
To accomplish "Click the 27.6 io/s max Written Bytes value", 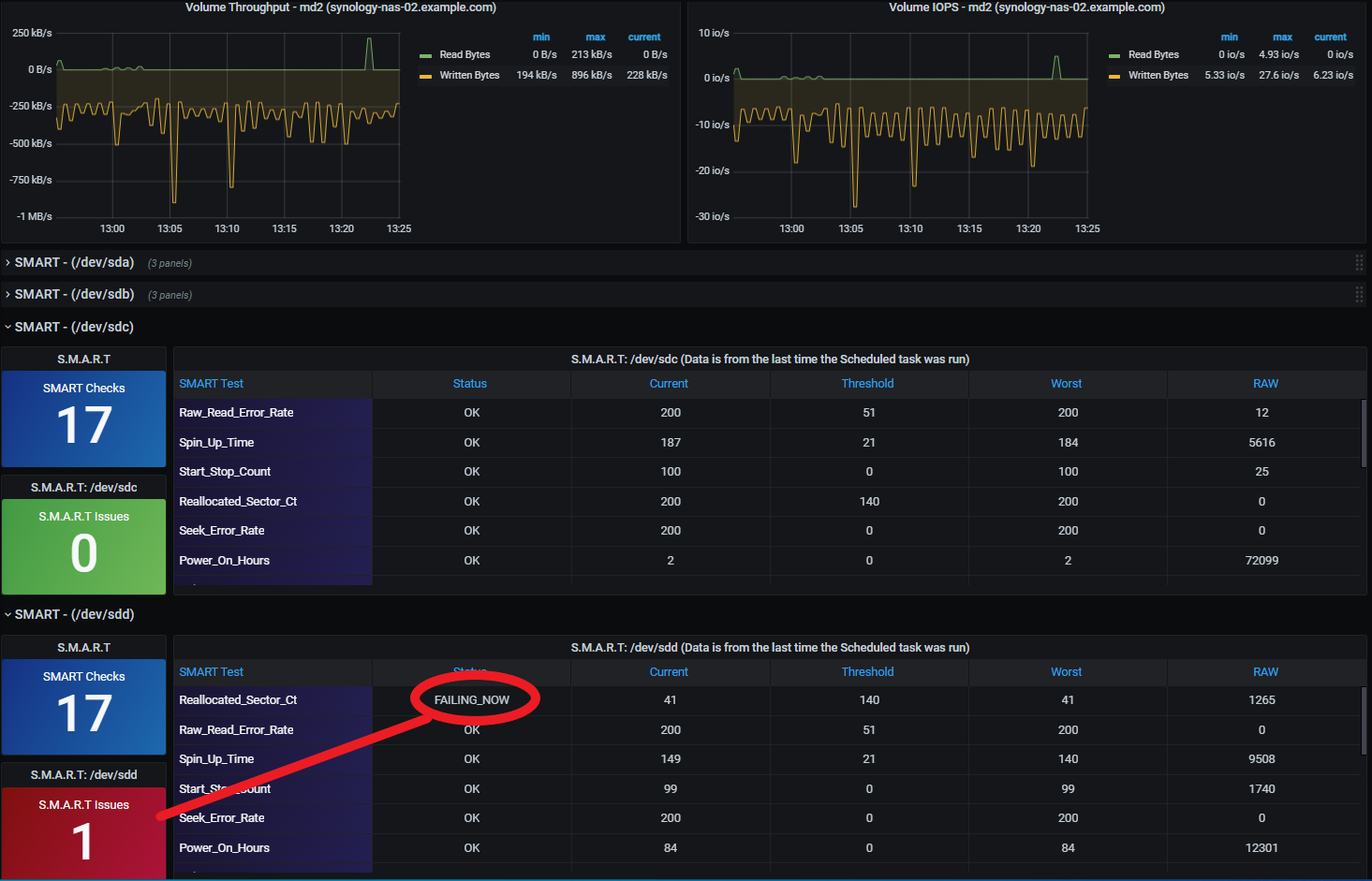I will pos(1278,75).
